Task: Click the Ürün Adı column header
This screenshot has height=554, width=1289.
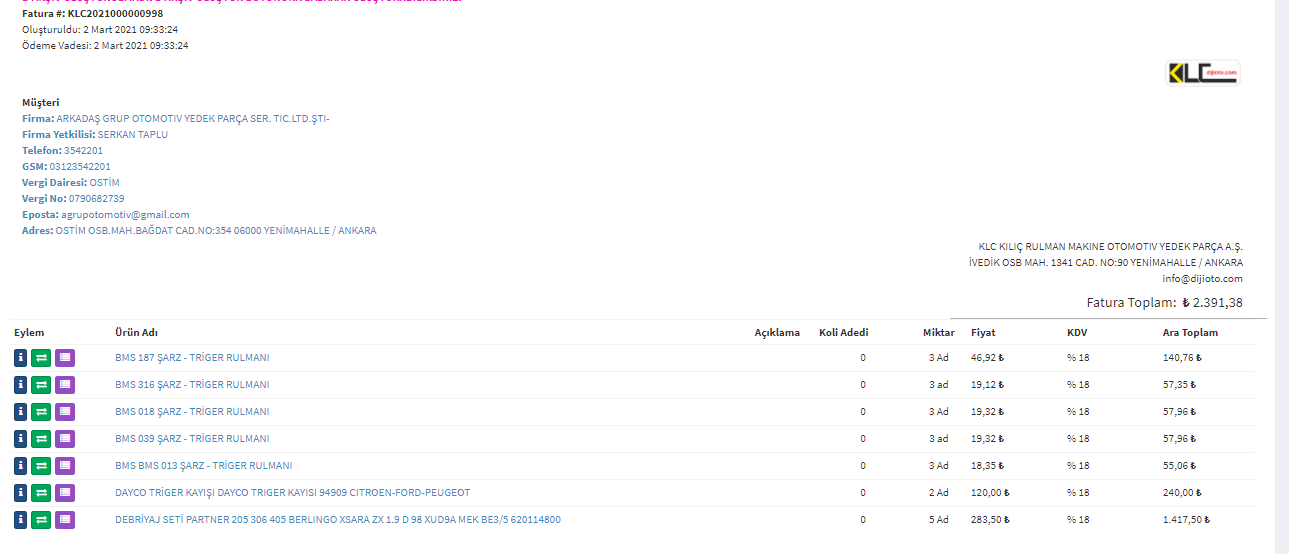Action: [x=136, y=333]
